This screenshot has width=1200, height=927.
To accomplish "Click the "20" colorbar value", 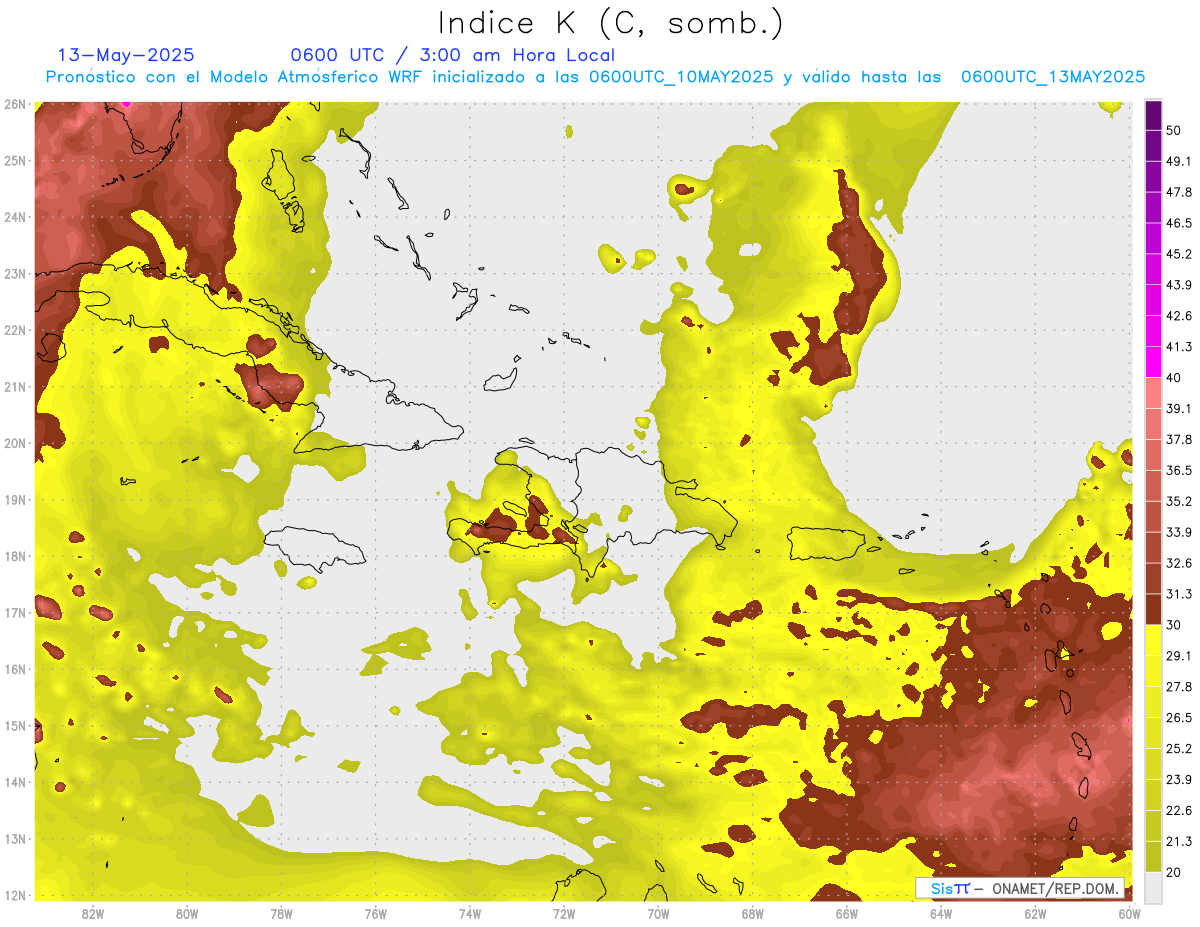I will 1174,872.
